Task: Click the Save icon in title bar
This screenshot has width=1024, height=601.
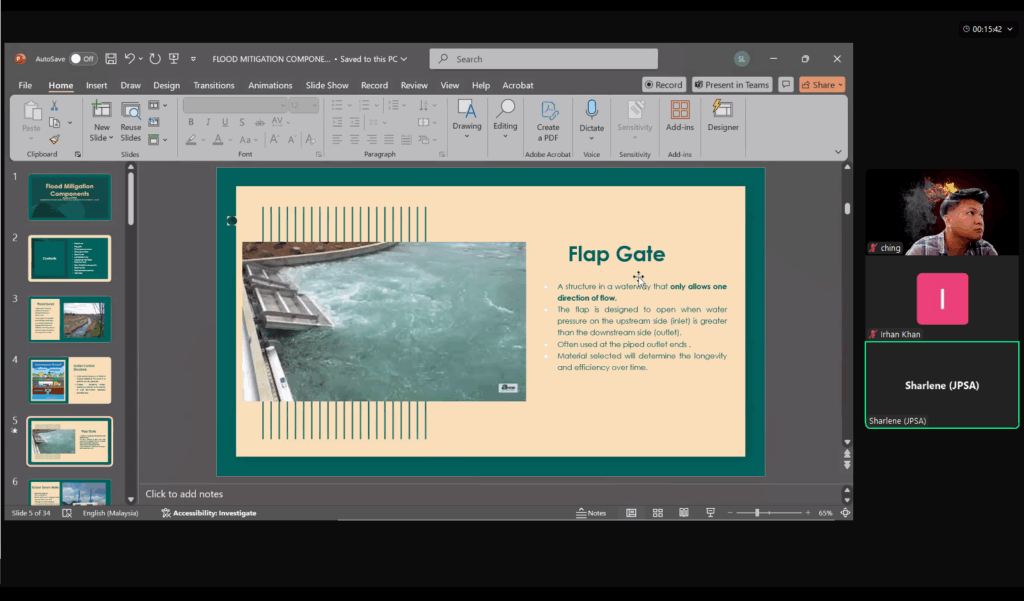Action: point(111,59)
